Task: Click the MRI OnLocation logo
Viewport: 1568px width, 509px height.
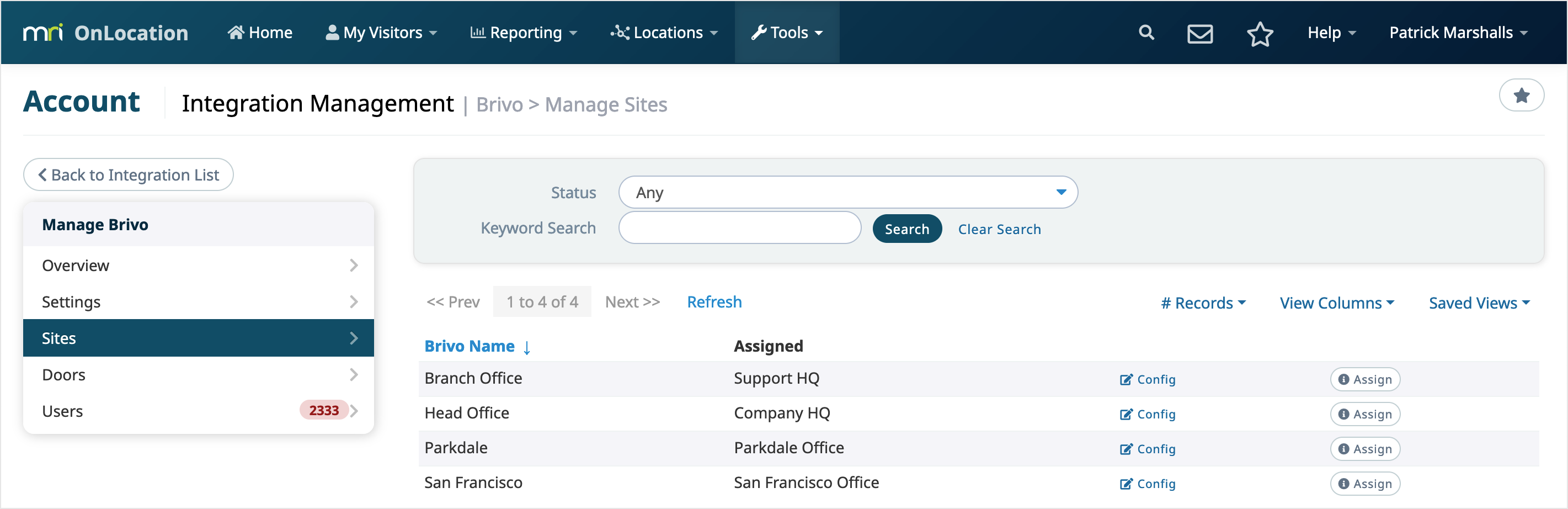Action: pyautogui.click(x=105, y=32)
